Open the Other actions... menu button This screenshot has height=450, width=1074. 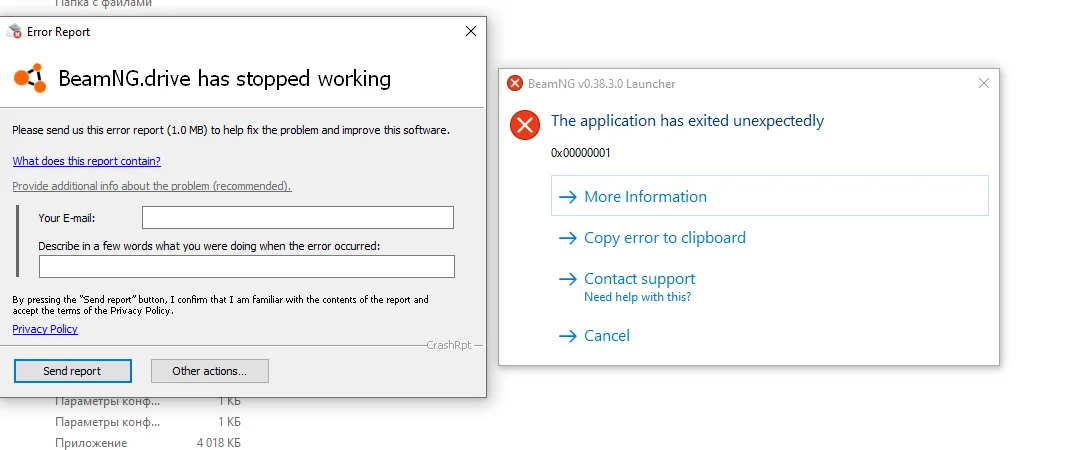coord(209,371)
